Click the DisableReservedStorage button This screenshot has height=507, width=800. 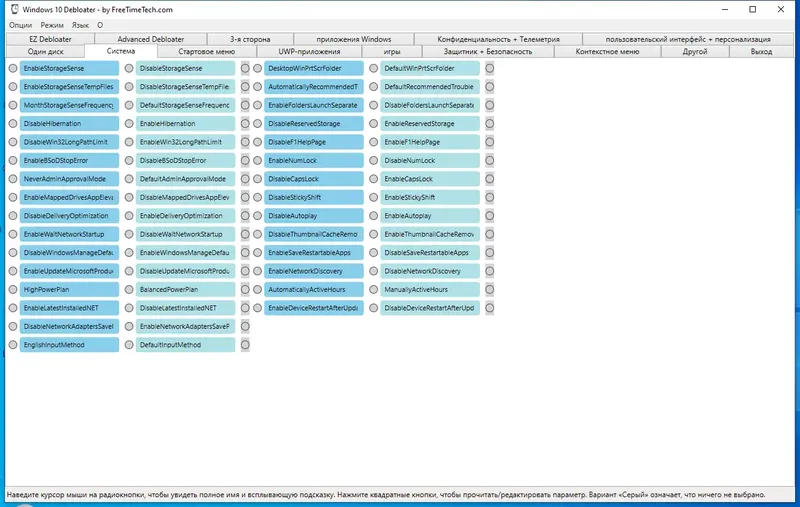click(x=314, y=123)
